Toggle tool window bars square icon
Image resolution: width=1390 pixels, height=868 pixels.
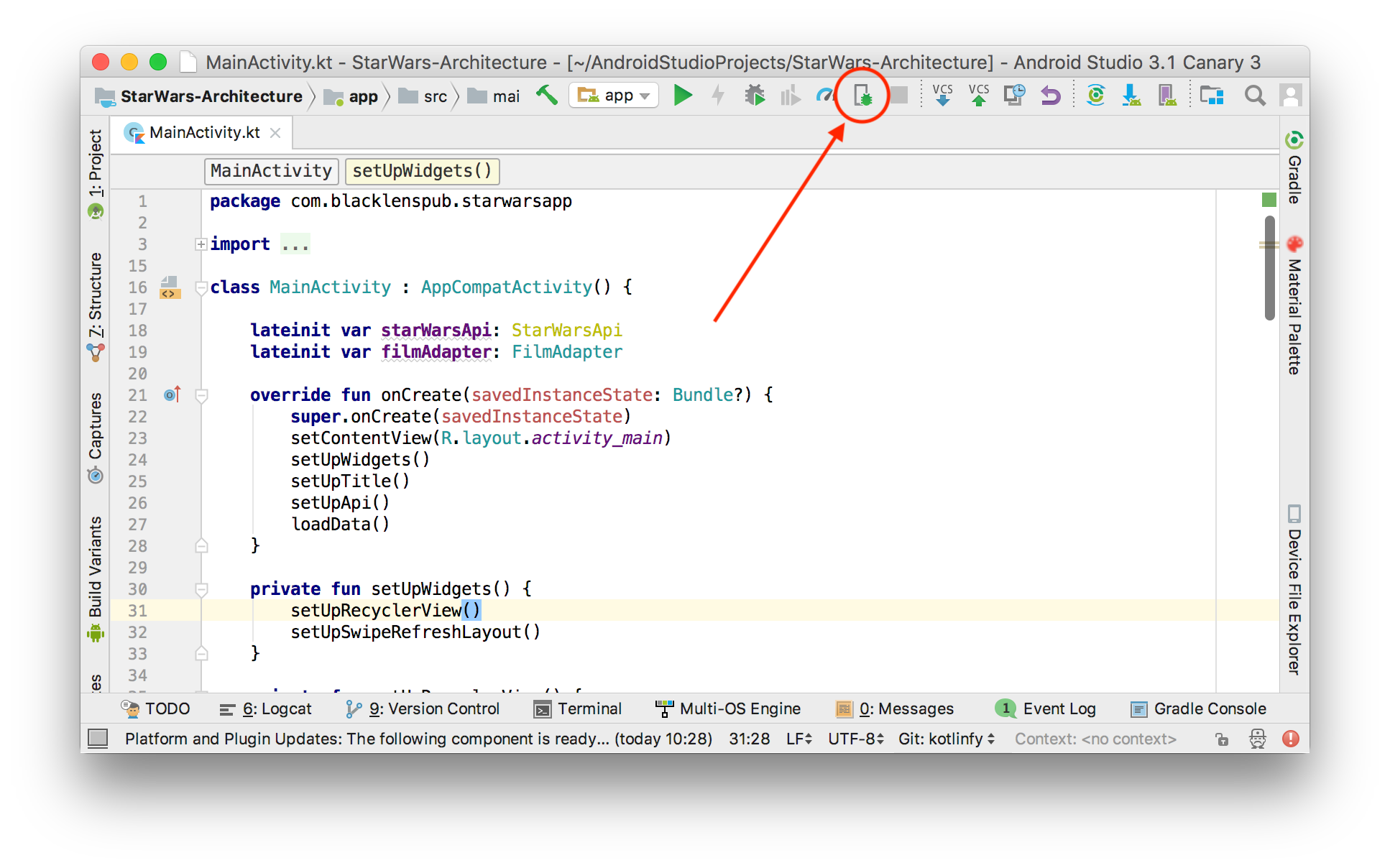coord(98,738)
